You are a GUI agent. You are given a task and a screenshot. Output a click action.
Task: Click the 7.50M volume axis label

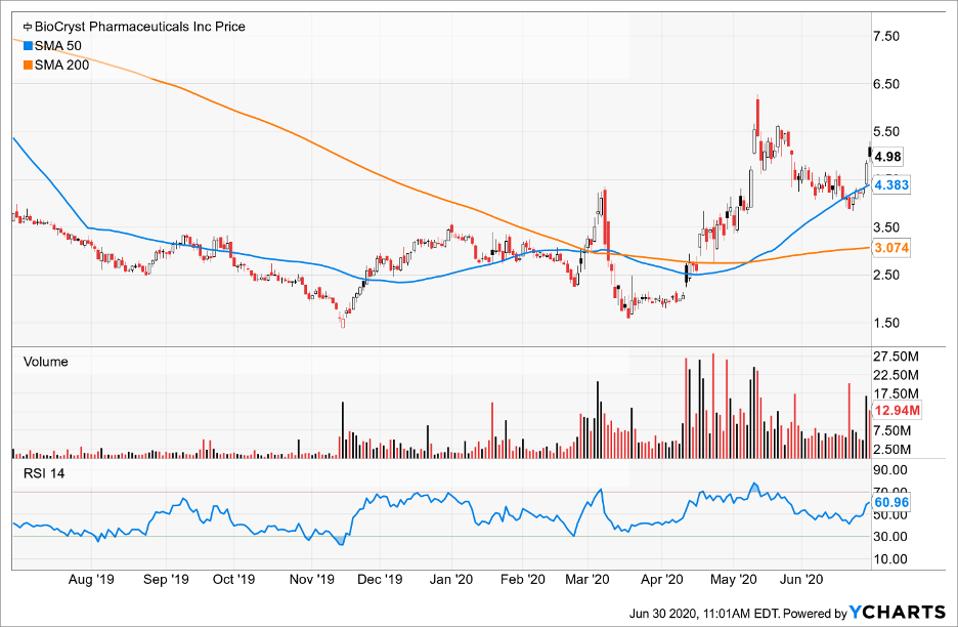(893, 431)
